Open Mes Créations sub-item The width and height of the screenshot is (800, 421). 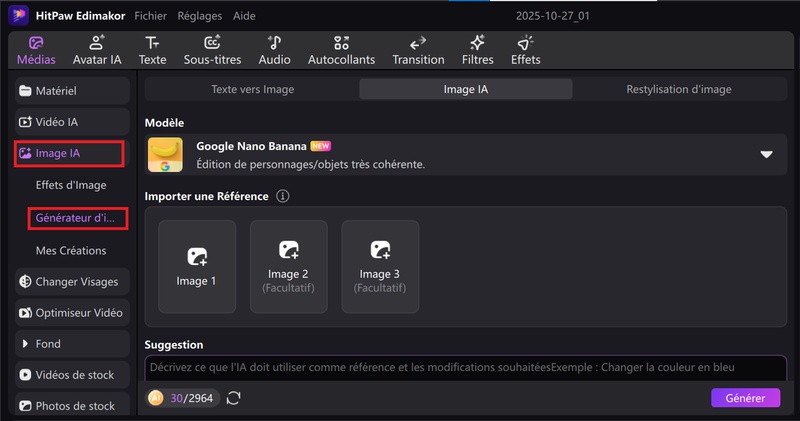tap(71, 251)
